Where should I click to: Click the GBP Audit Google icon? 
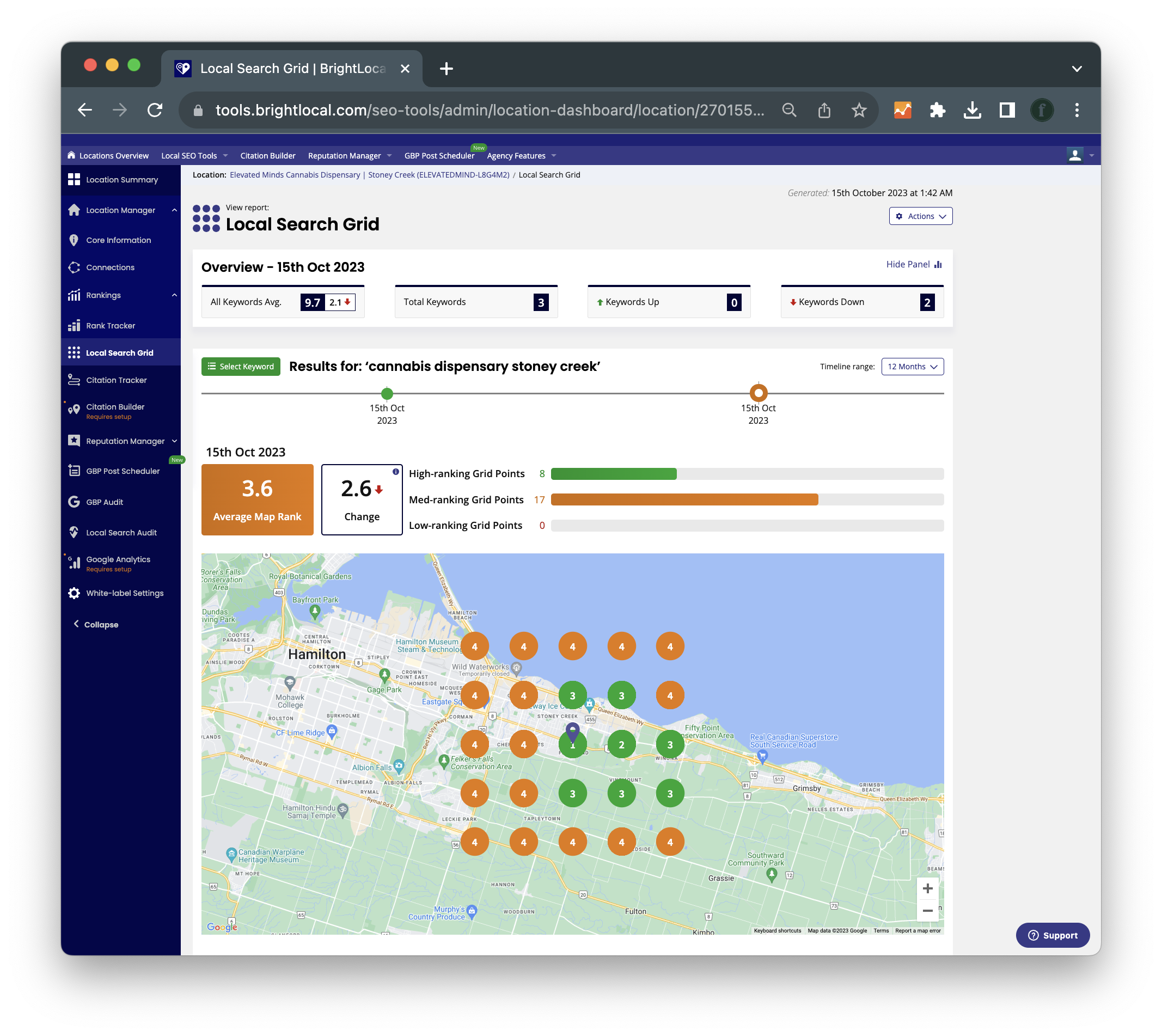[74, 502]
